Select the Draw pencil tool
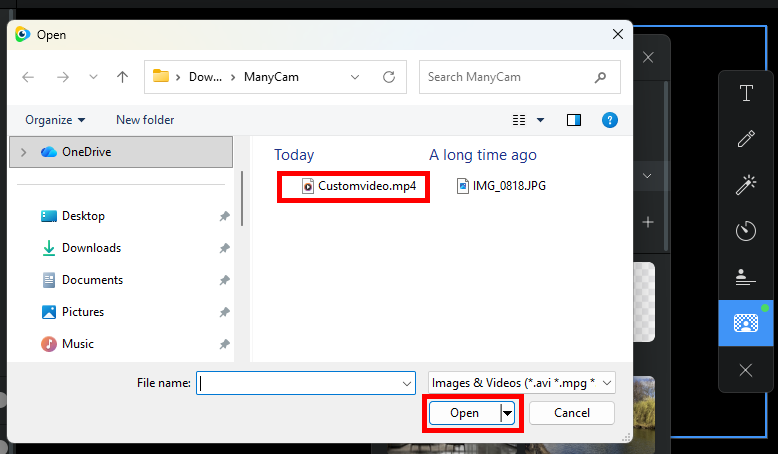This screenshot has width=778, height=454. [x=746, y=139]
